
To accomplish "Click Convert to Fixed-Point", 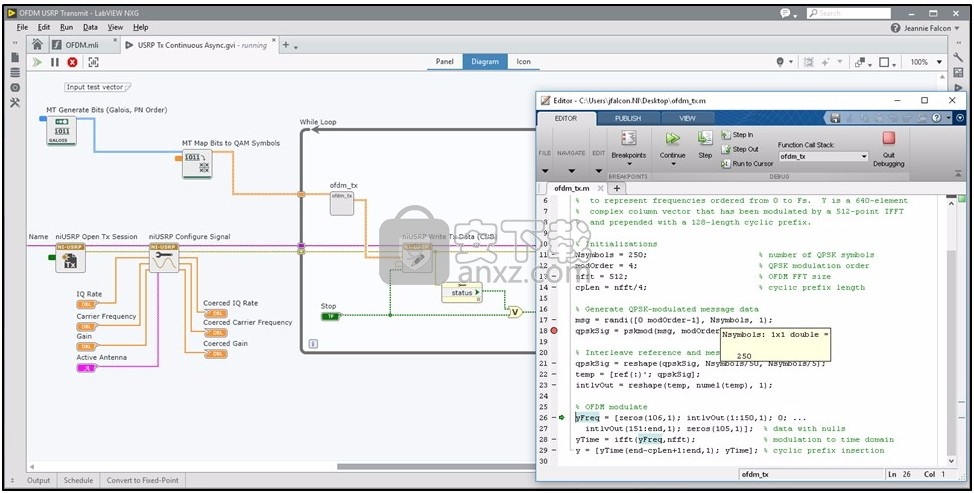I will point(143,480).
